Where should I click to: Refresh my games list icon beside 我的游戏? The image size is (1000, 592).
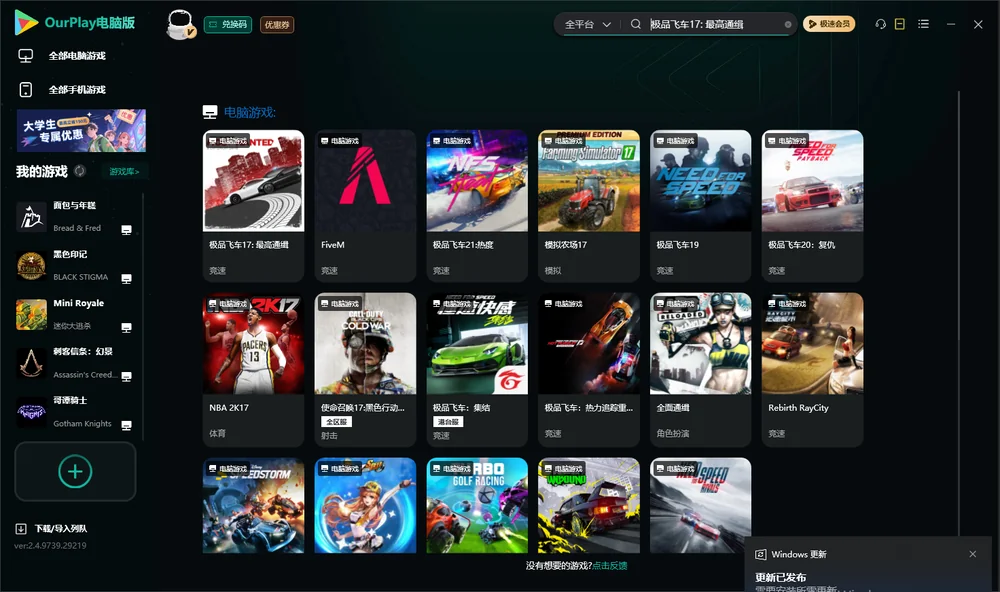click(x=80, y=171)
